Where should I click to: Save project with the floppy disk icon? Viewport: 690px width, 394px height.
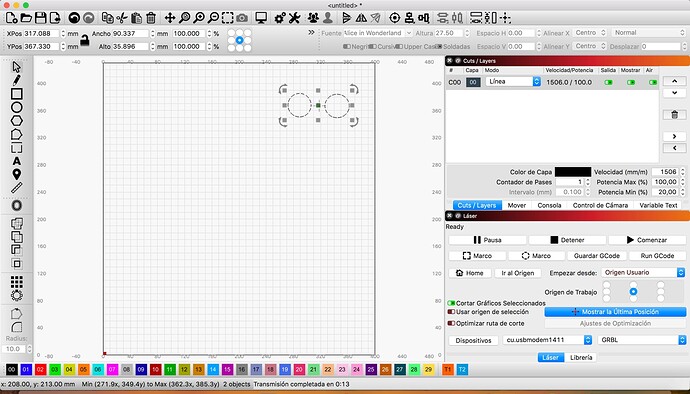[x=40, y=18]
